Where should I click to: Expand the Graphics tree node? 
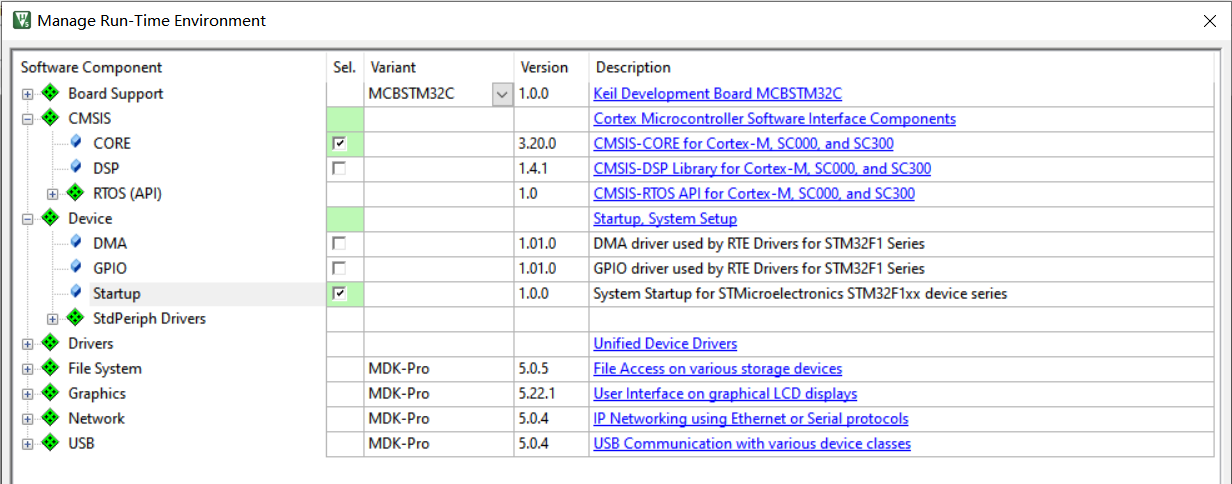point(28,394)
